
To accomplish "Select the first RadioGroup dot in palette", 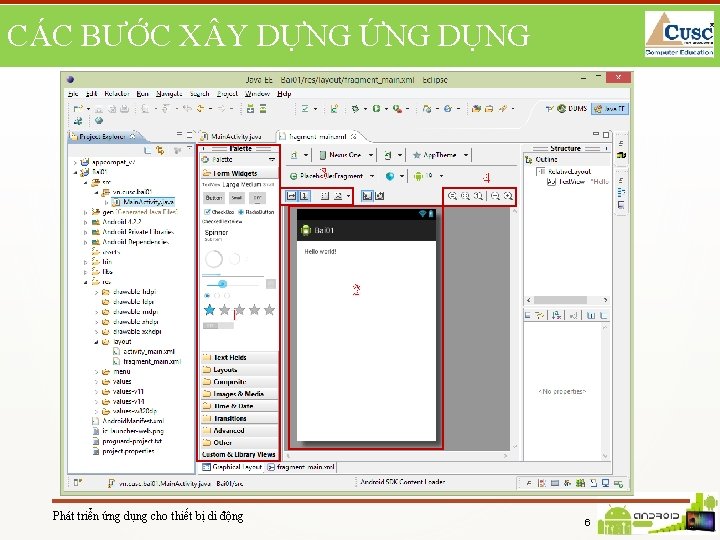I will 207,295.
